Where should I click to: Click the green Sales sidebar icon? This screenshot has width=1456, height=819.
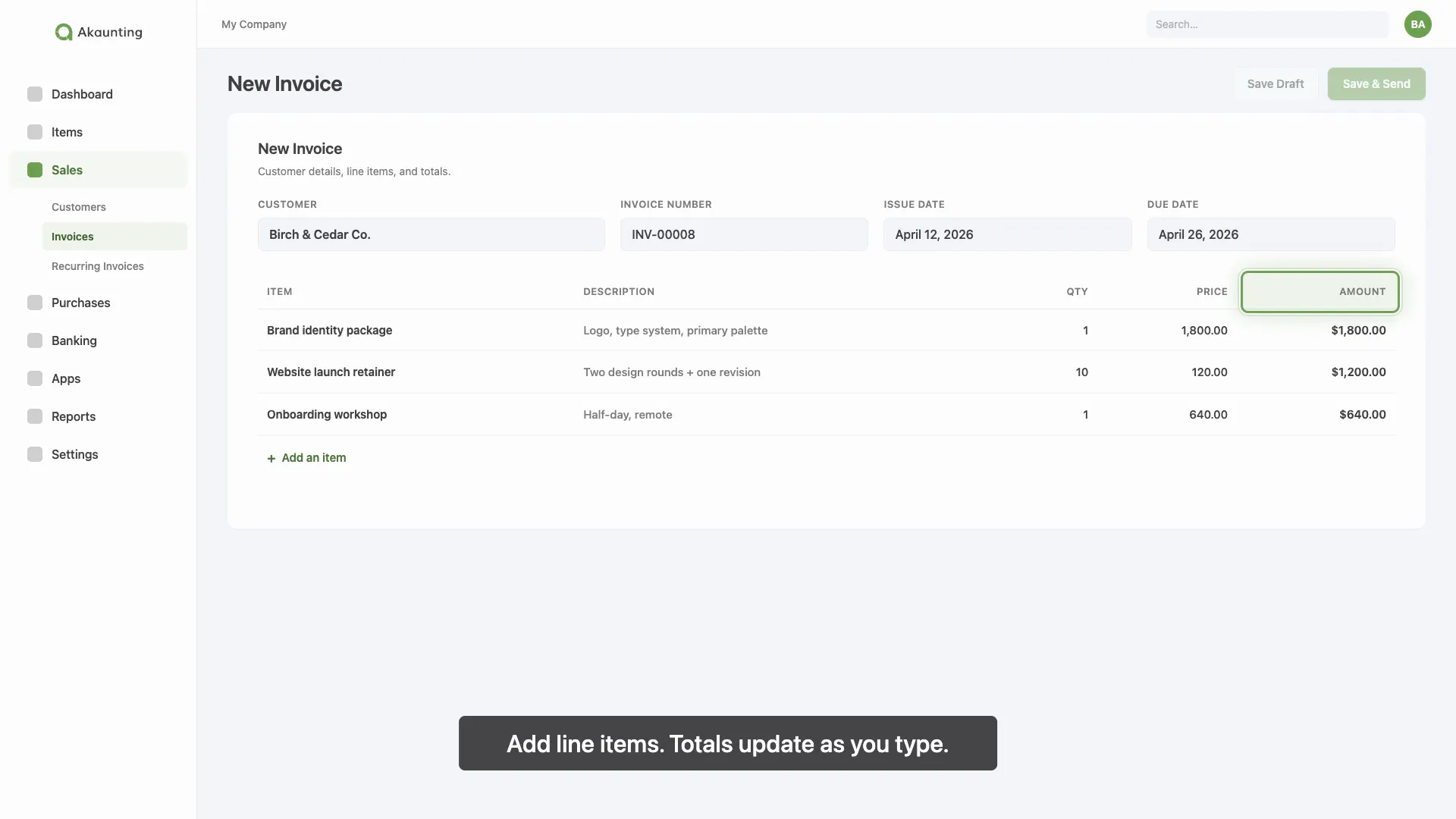click(35, 170)
